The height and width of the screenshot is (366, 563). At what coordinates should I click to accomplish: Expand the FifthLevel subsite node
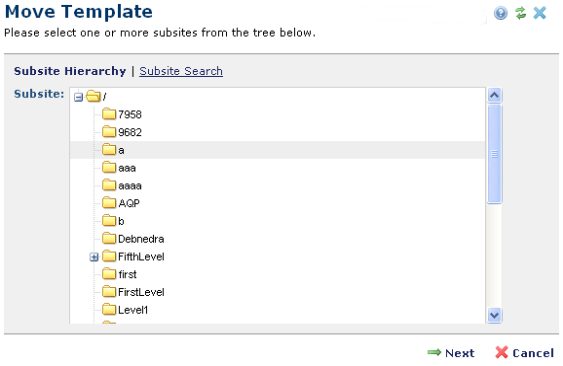[94, 257]
